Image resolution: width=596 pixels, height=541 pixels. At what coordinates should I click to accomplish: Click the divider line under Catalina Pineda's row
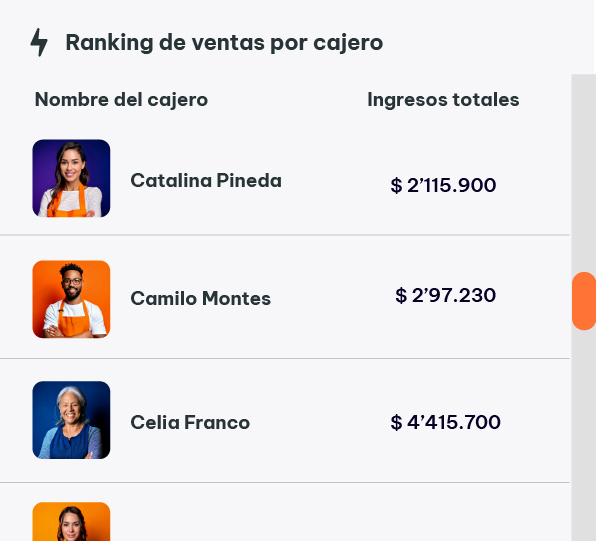285,235
